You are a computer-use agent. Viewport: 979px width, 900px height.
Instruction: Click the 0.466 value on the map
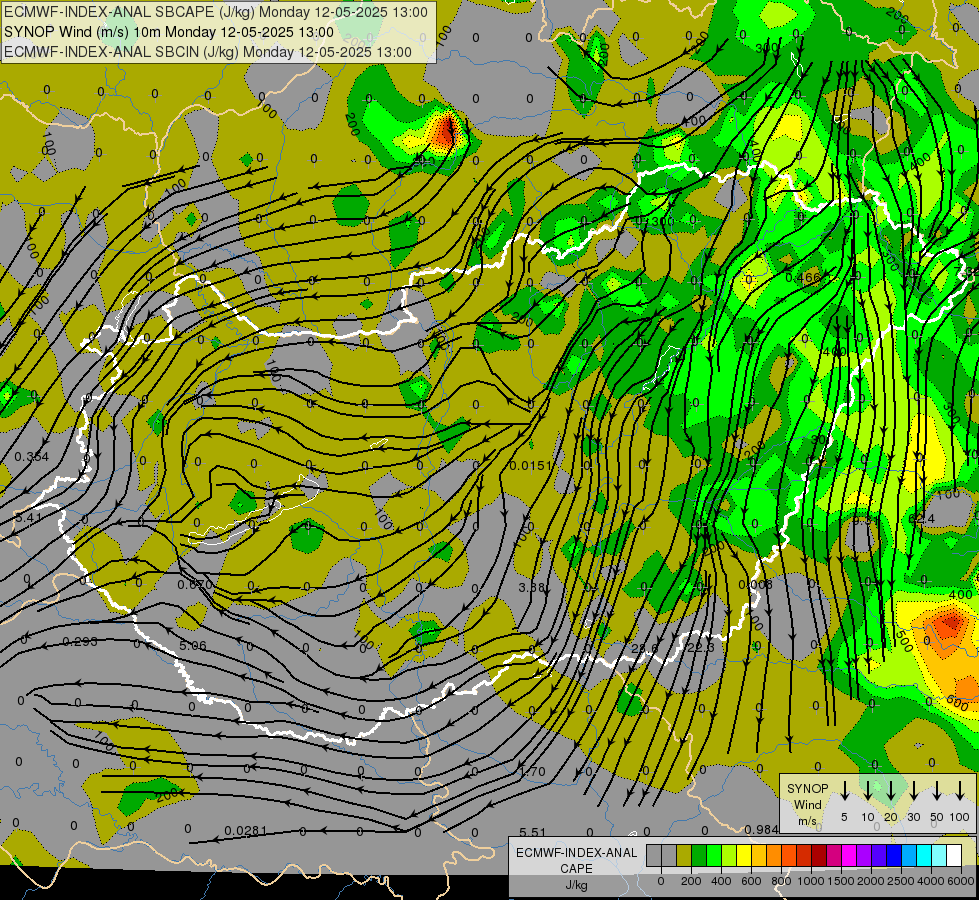click(803, 278)
